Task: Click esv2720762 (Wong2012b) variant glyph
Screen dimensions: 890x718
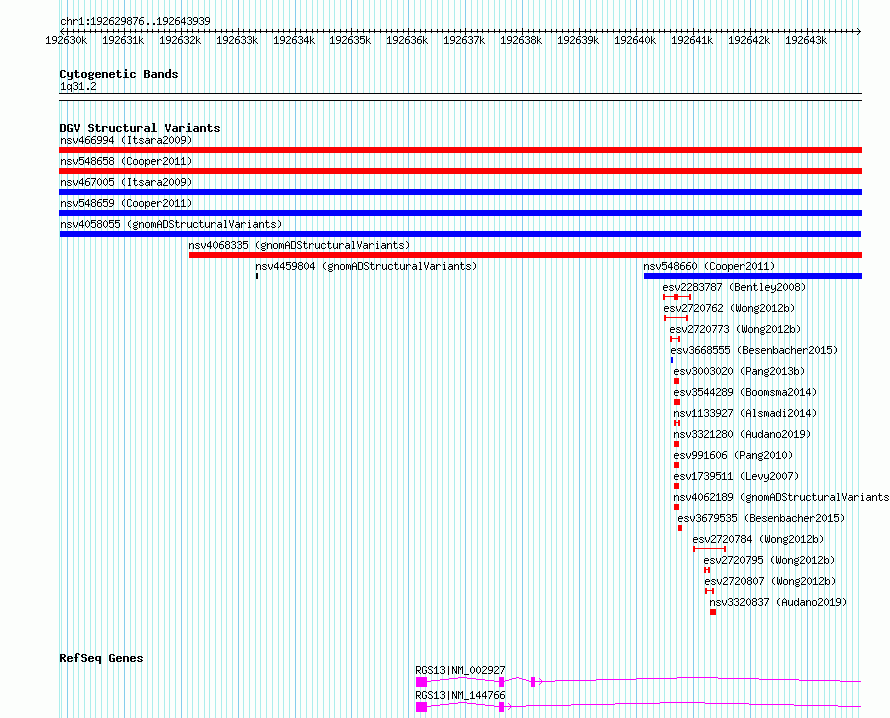Action: click(x=675, y=318)
